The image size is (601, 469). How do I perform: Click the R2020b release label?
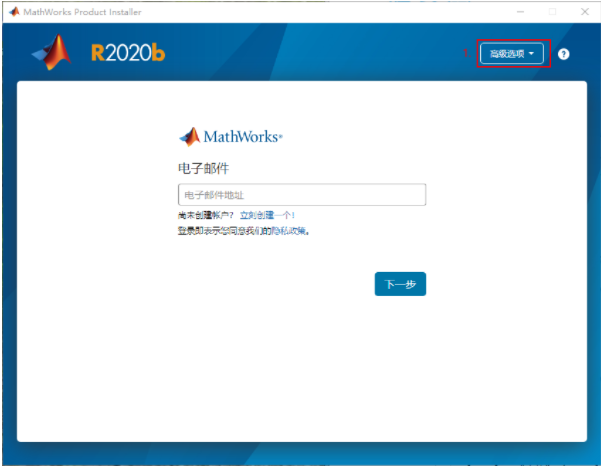pos(128,53)
